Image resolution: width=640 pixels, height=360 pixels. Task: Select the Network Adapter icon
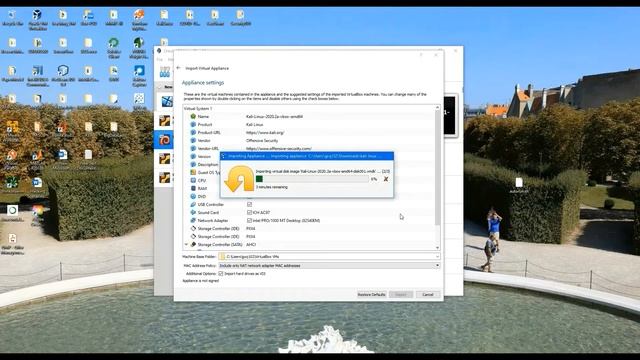(193, 220)
